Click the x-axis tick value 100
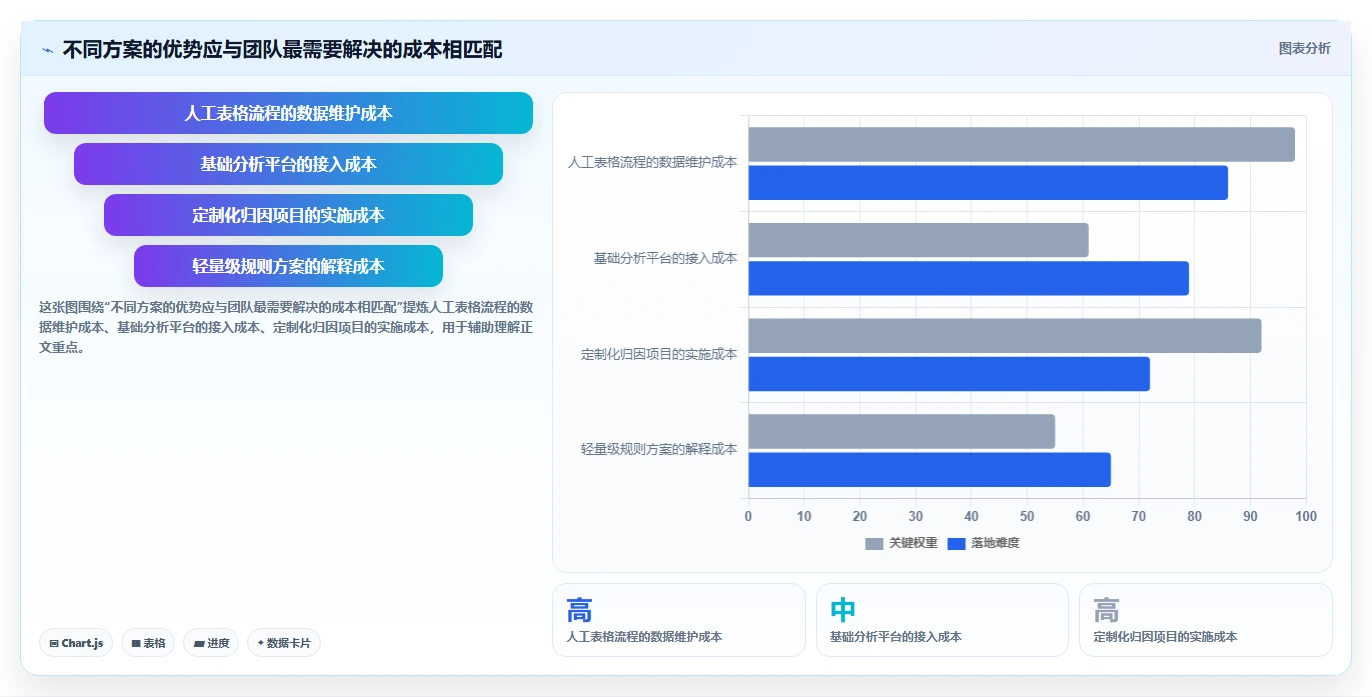Screen dimensions: 1372x697 coord(1306,516)
